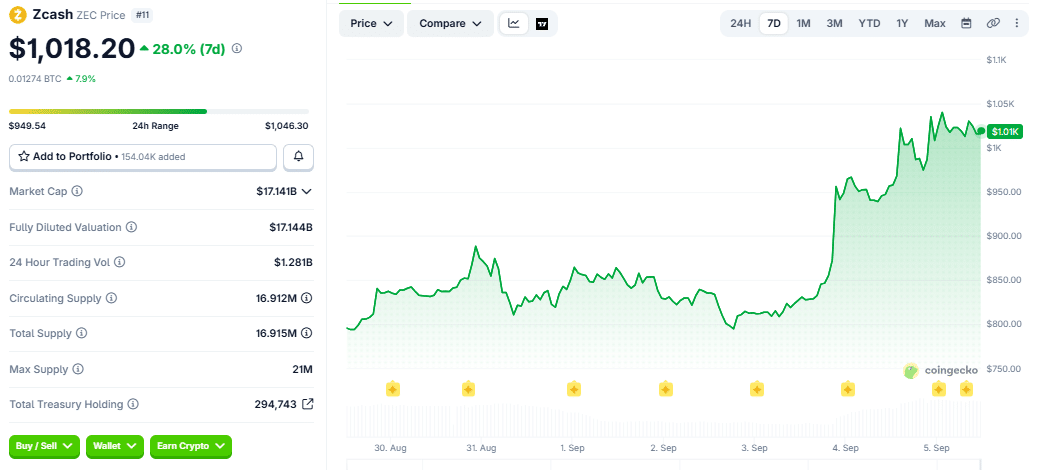Click the Zcash coin logo icon
The height and width of the screenshot is (470, 1038).
coord(19,15)
